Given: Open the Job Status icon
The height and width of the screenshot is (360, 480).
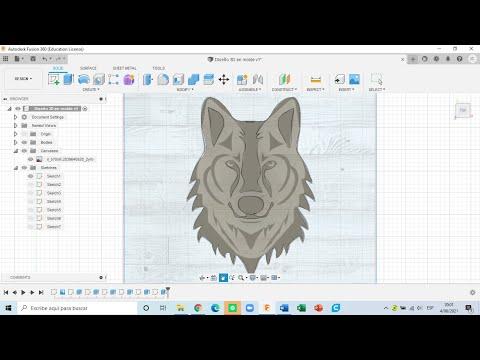Looking at the screenshot, I should click(x=424, y=59).
